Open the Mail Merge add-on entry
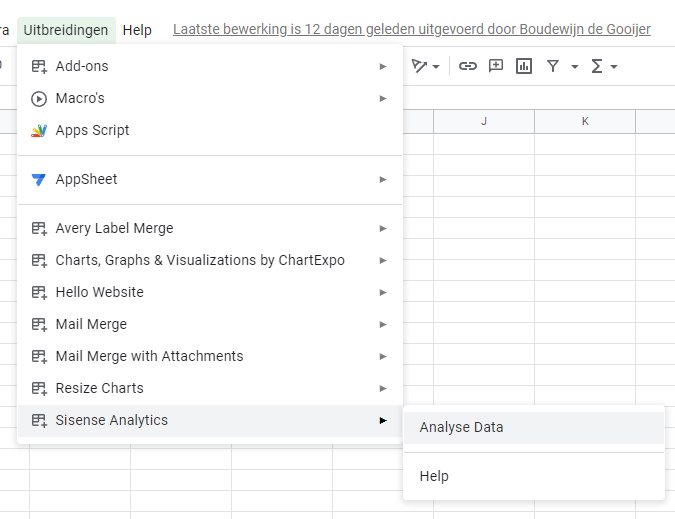 pyautogui.click(x=210, y=324)
